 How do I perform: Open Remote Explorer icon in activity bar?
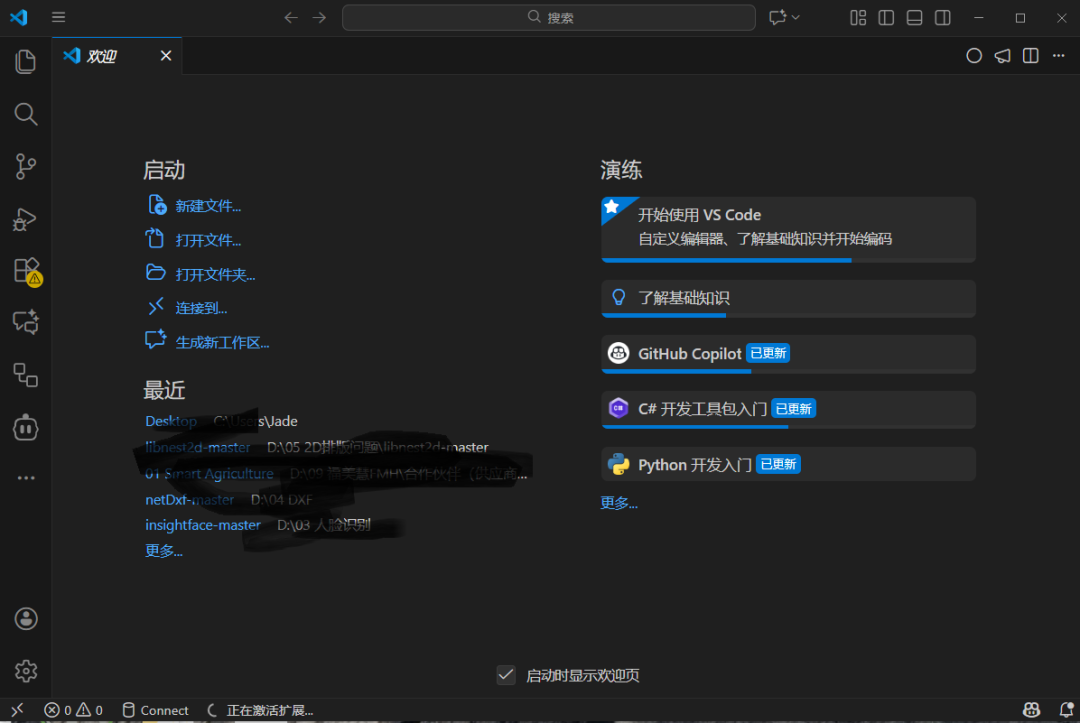(25, 375)
